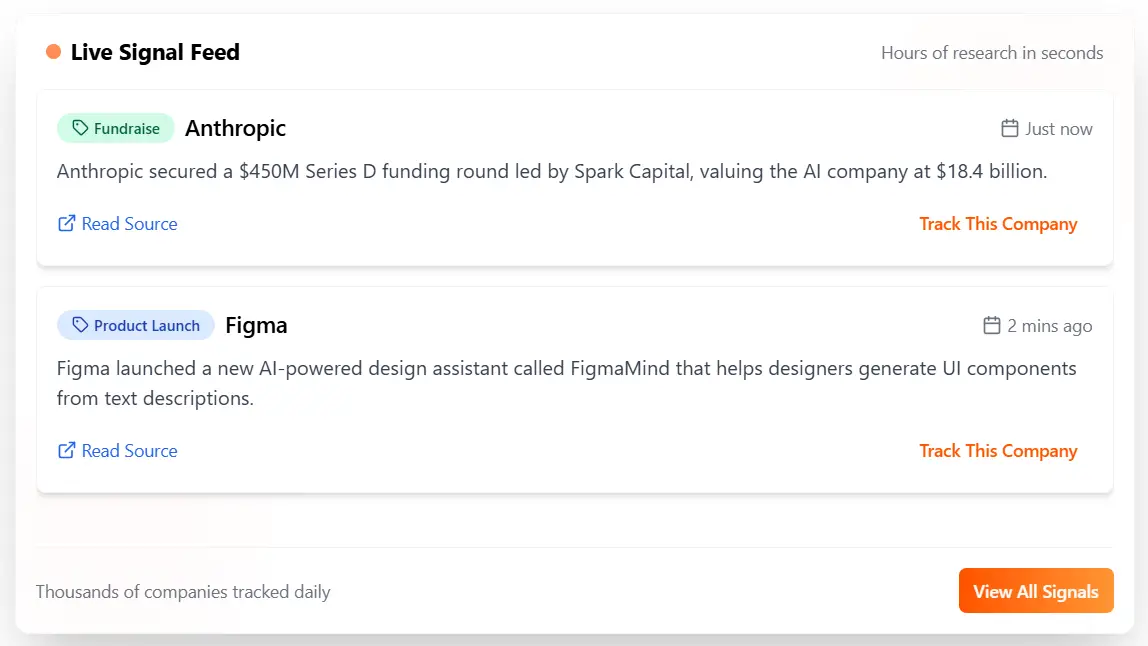Select the Figma company name
The height and width of the screenshot is (646, 1148).
point(256,325)
